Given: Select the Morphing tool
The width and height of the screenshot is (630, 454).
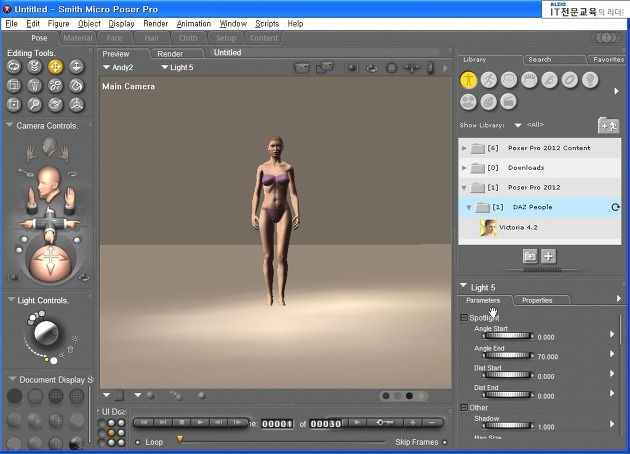Looking at the screenshot, I should coord(55,104).
